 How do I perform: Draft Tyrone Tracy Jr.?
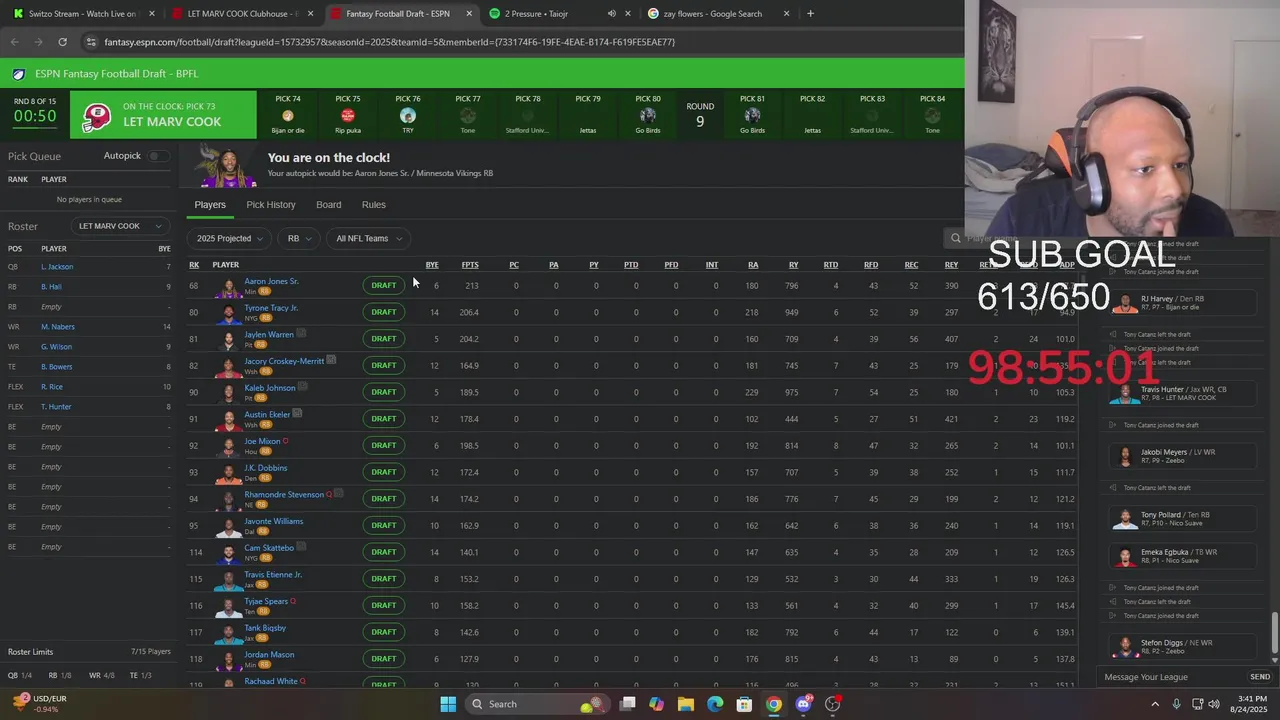coord(384,312)
